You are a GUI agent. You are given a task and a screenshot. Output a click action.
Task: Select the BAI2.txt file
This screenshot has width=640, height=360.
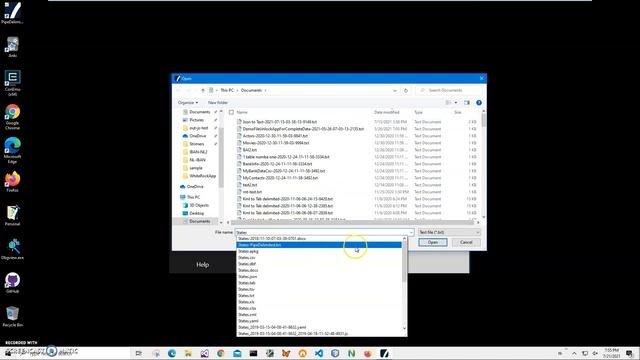click(x=250, y=150)
